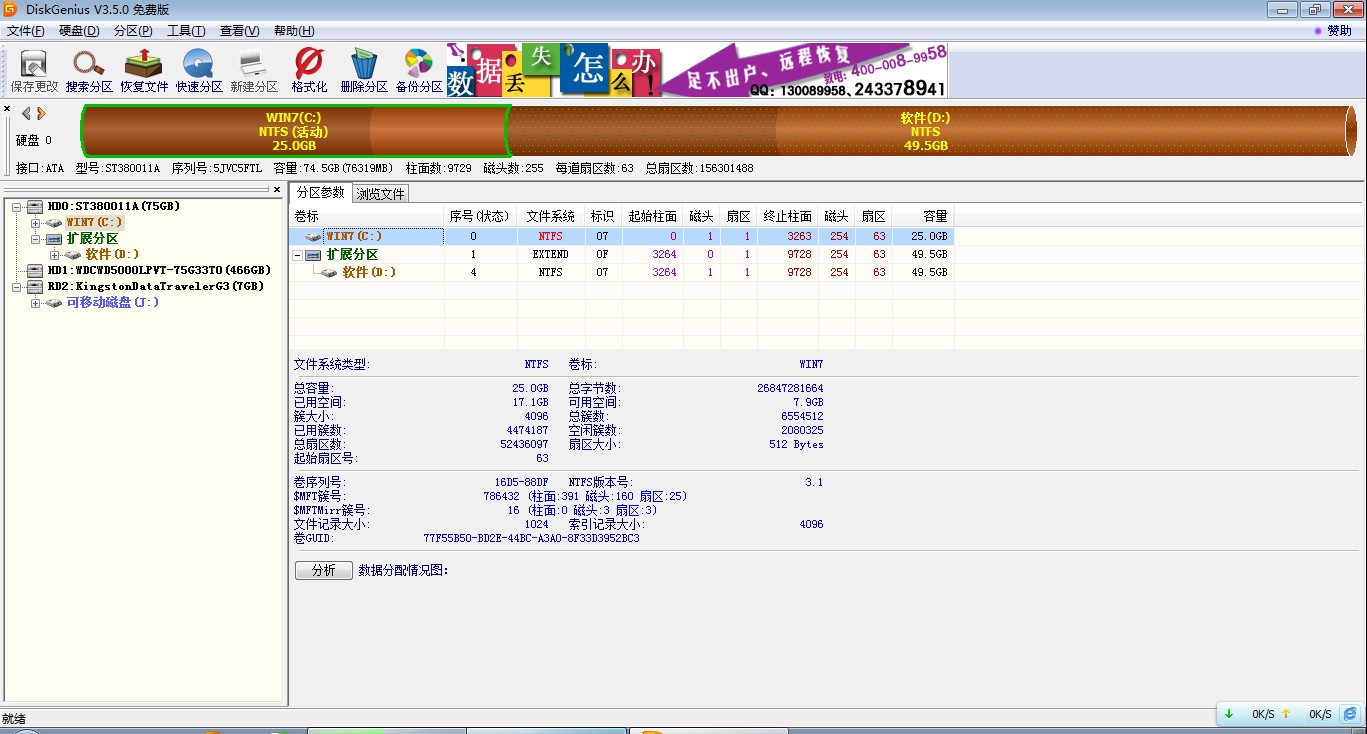Click the 扩展分区 icon in the partition table
1367x734 pixels.
314,254
